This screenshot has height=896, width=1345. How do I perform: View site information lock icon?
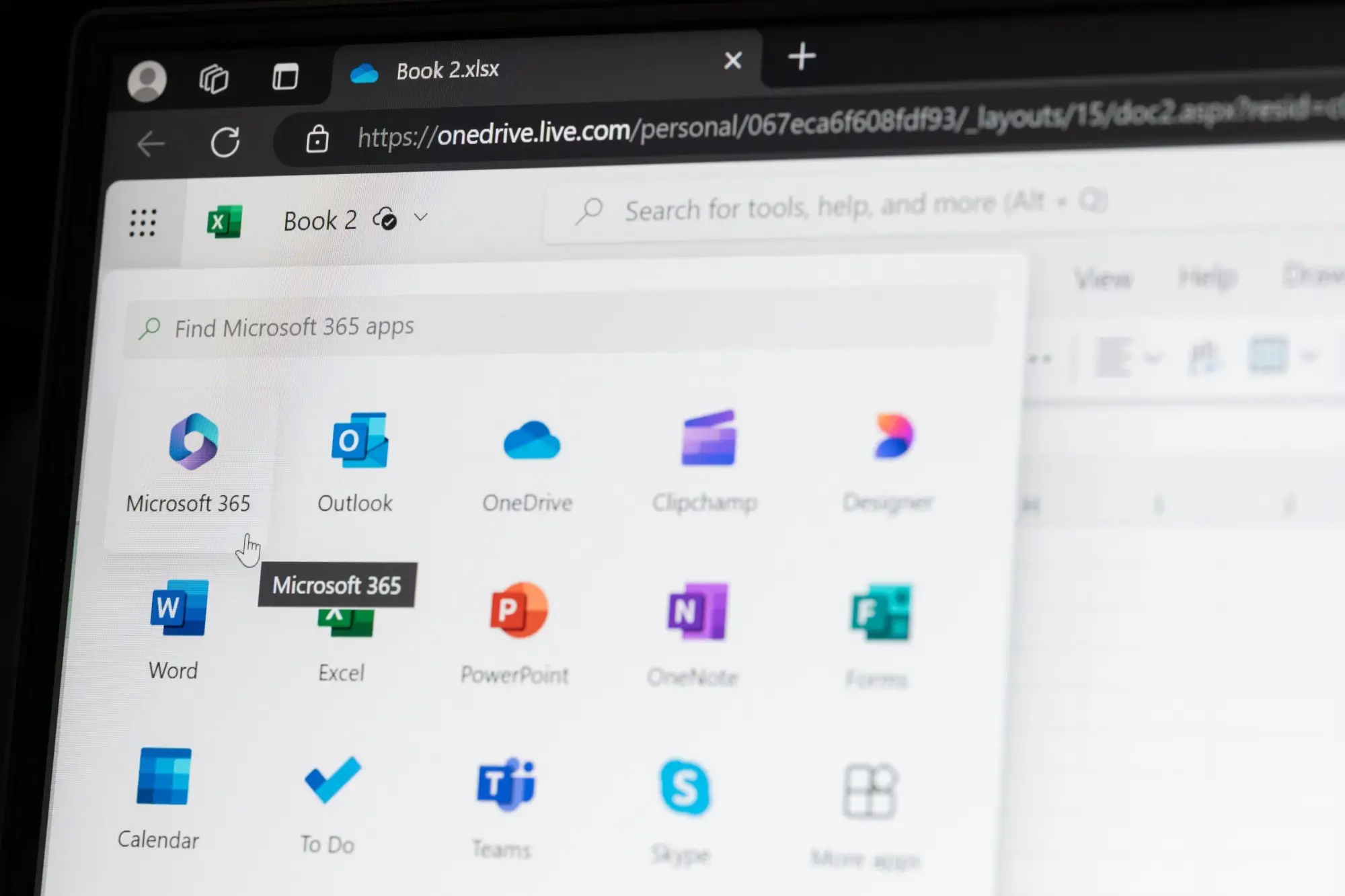(317, 139)
